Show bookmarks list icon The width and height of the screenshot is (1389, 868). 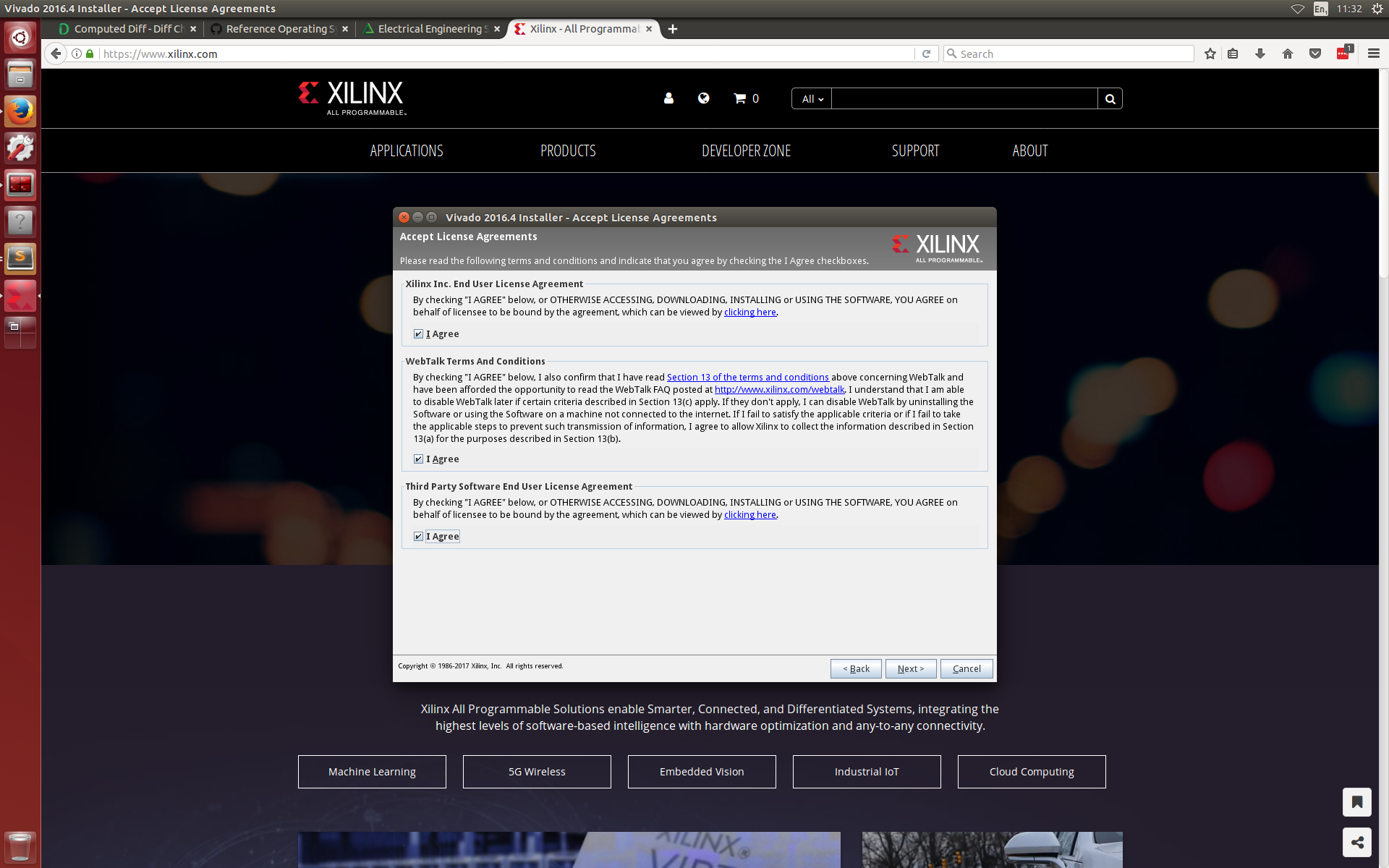pos(1233,54)
